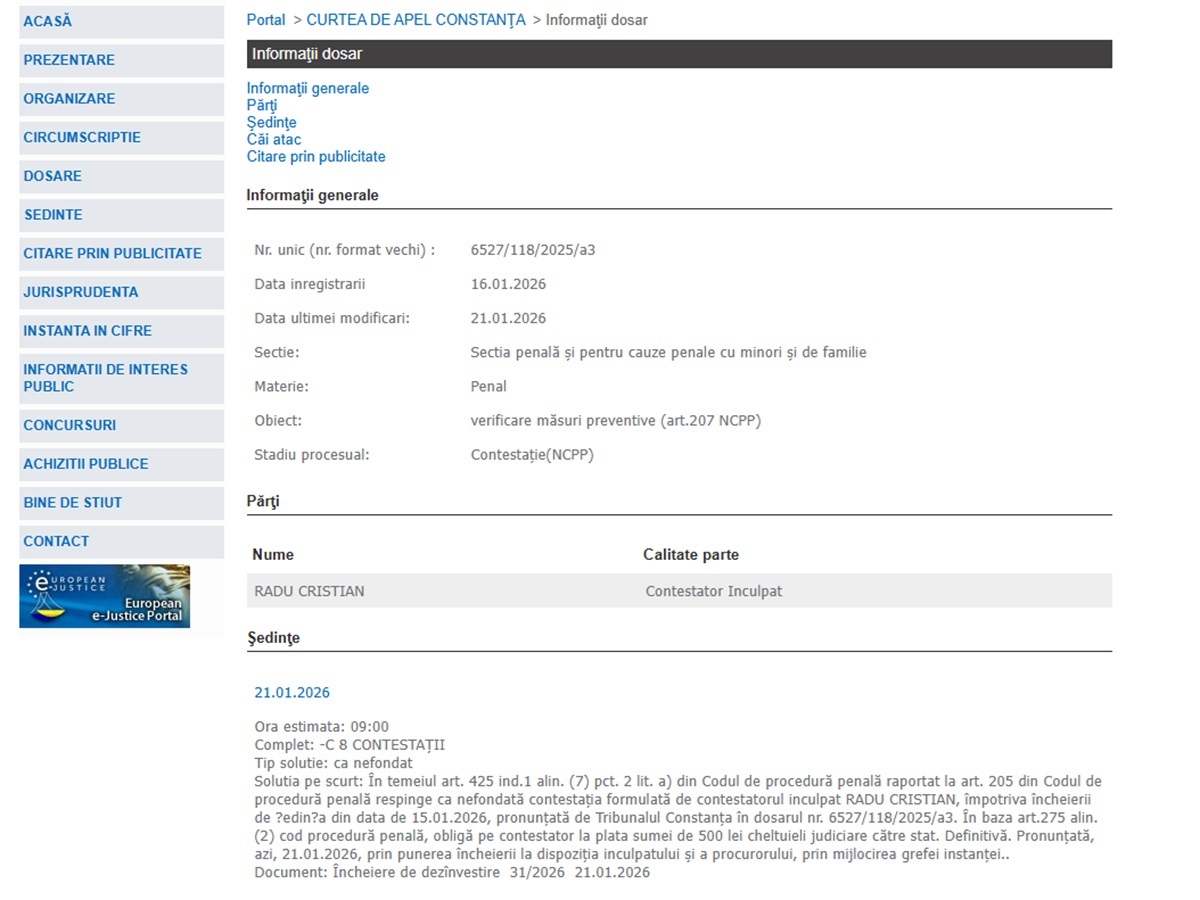Open INSTANTA IN CIFRE sidebar item

121,331
